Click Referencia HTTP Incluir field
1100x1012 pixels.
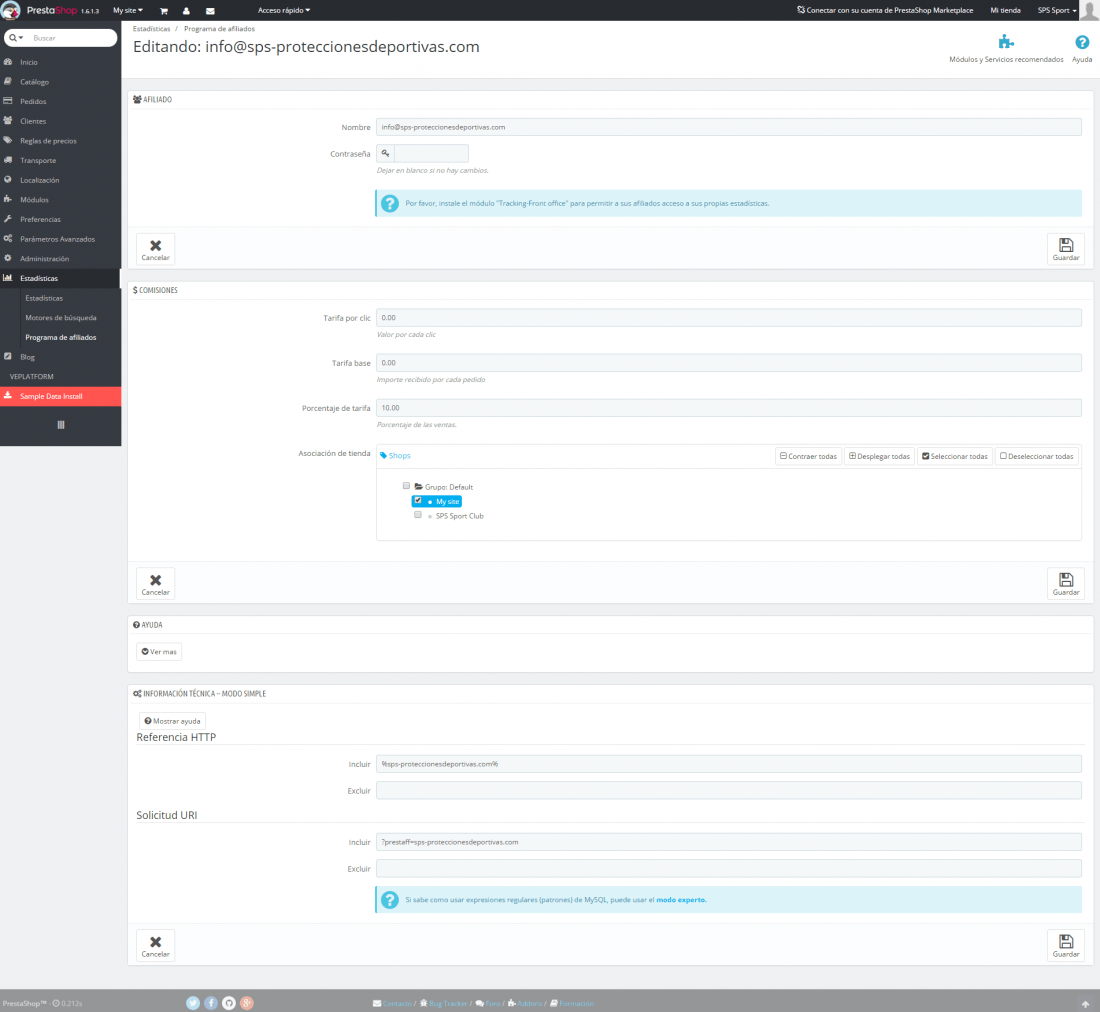pyautogui.click(x=728, y=764)
